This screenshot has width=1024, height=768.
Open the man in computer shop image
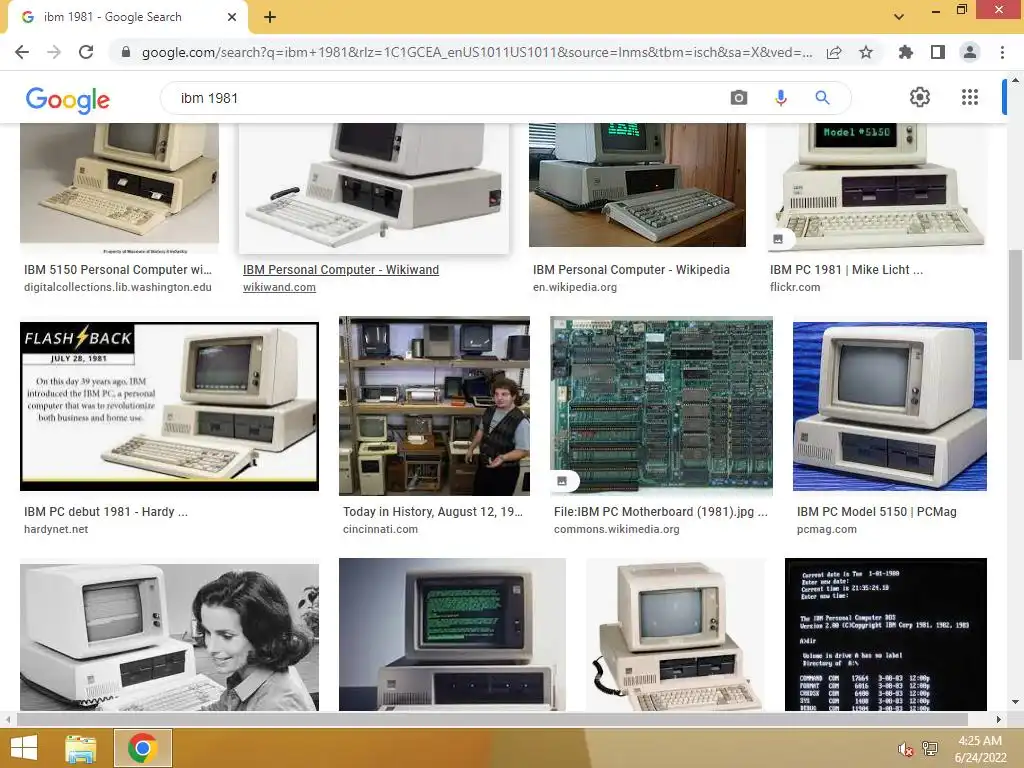click(434, 406)
